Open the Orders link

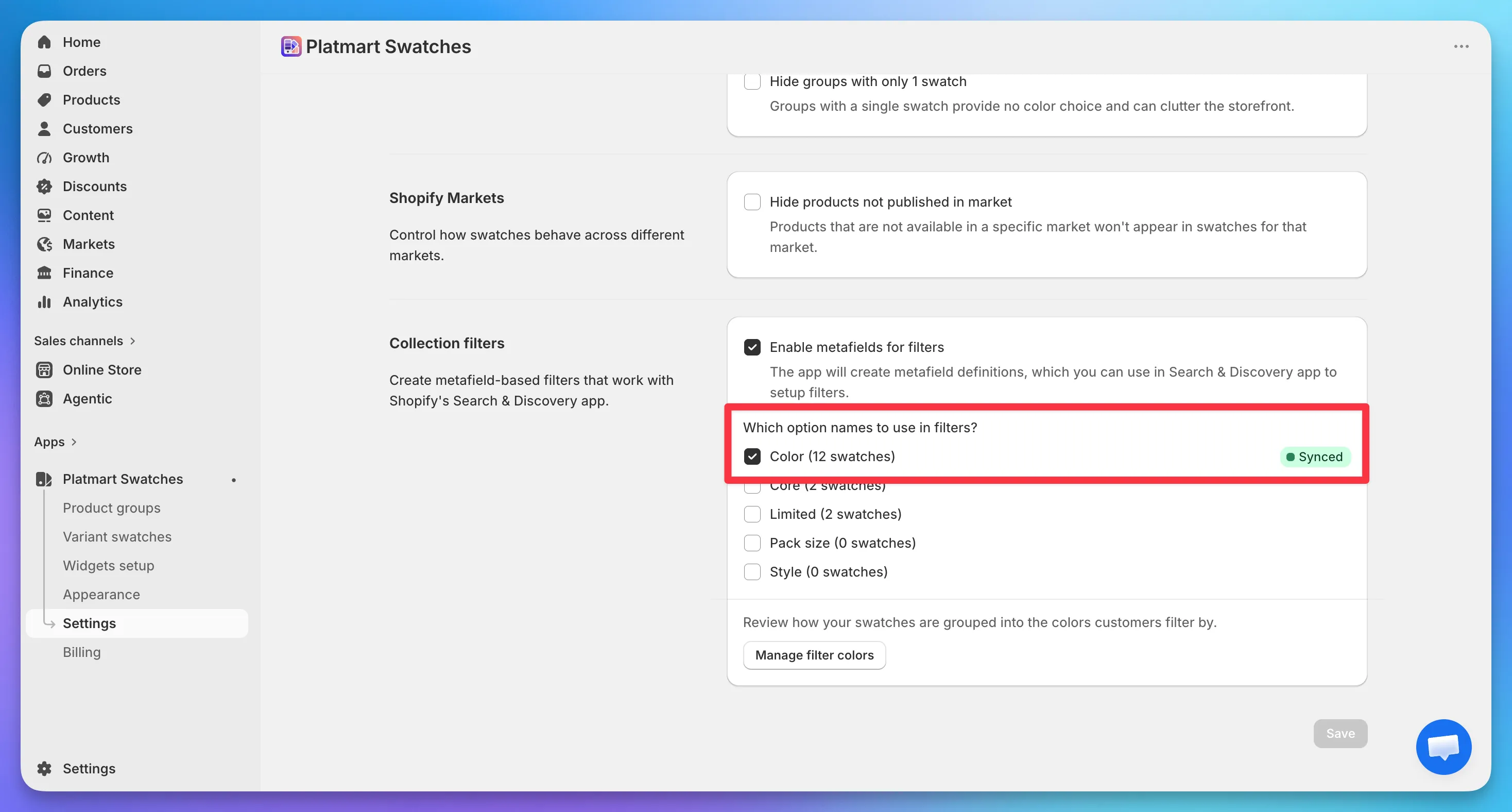84,71
